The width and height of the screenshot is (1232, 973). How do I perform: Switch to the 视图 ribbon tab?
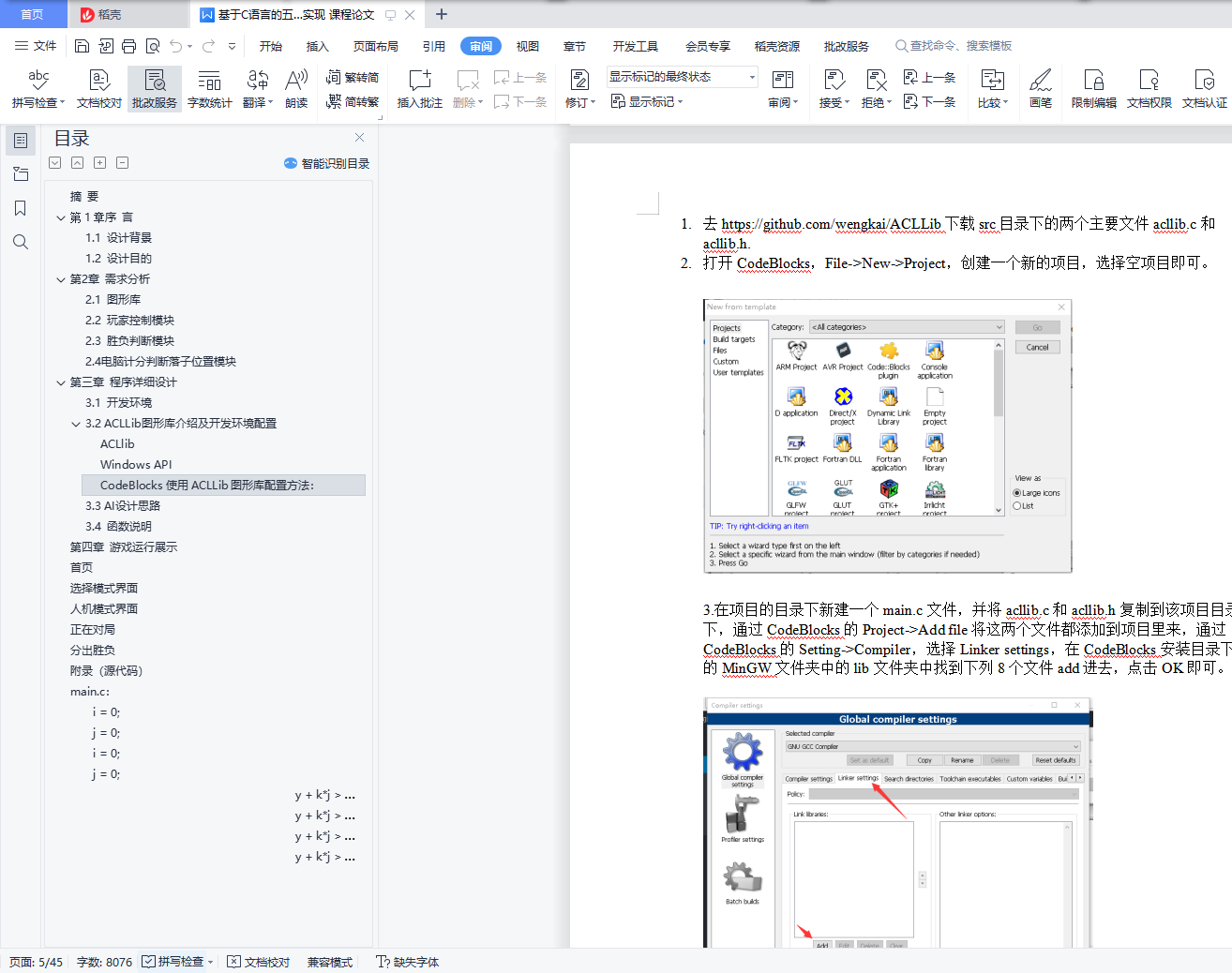click(x=528, y=46)
